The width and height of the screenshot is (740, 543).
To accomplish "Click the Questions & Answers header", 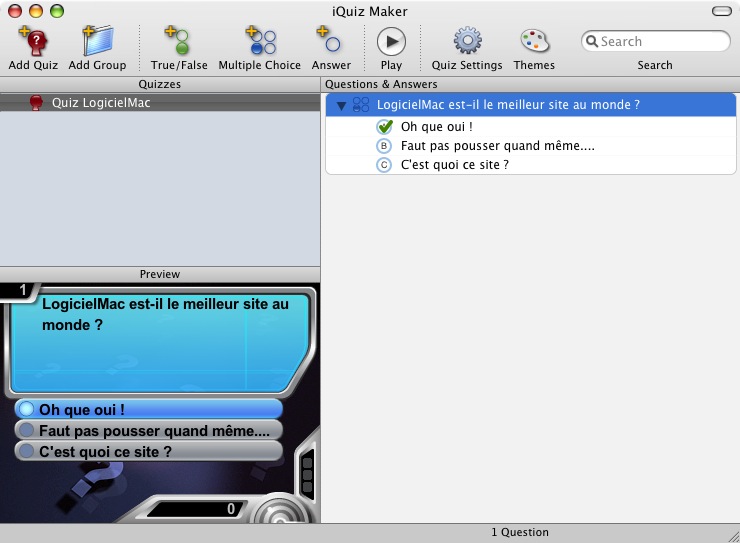I will pos(530,84).
